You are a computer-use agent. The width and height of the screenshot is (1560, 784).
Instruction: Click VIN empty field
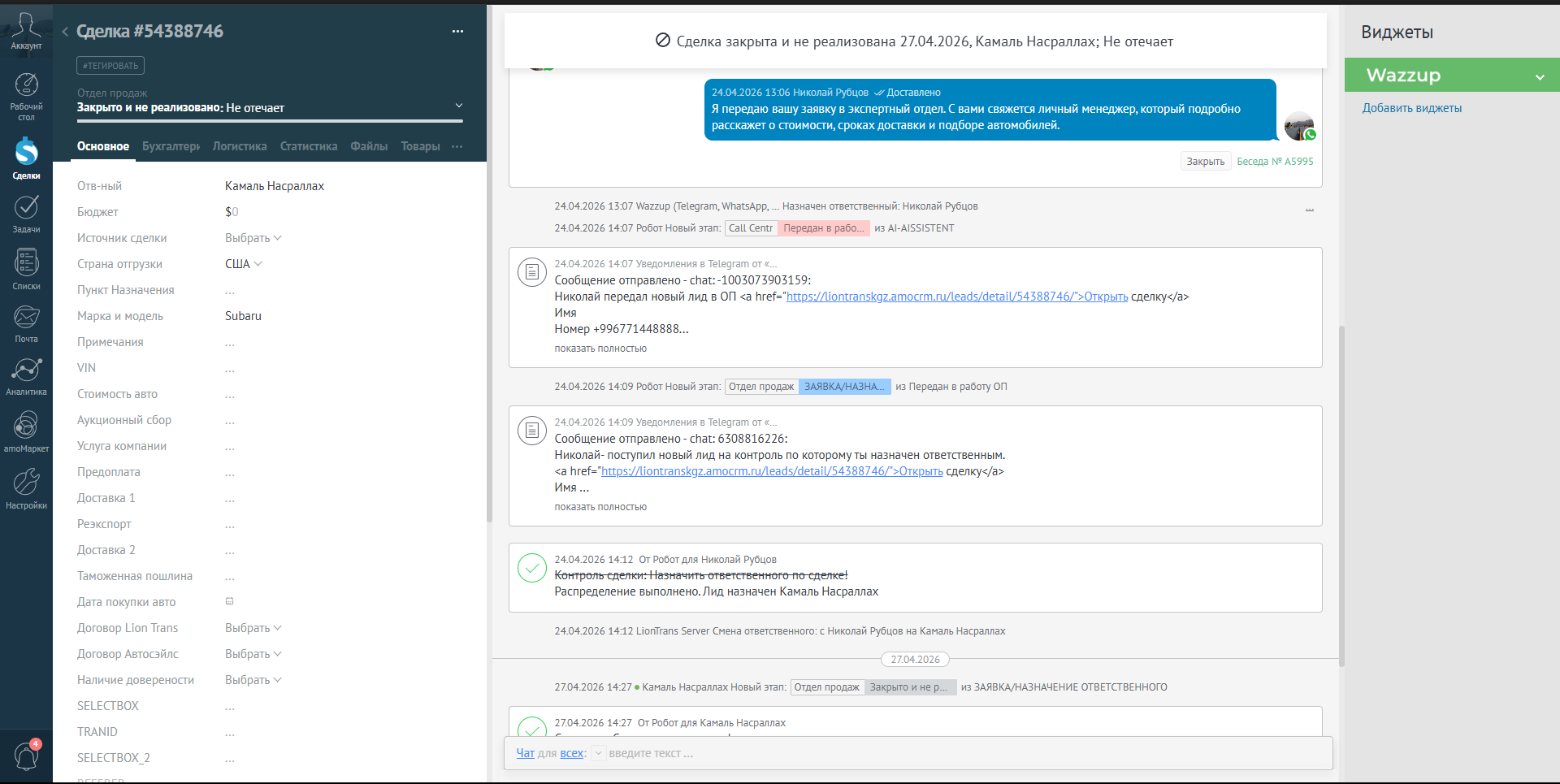(x=230, y=368)
